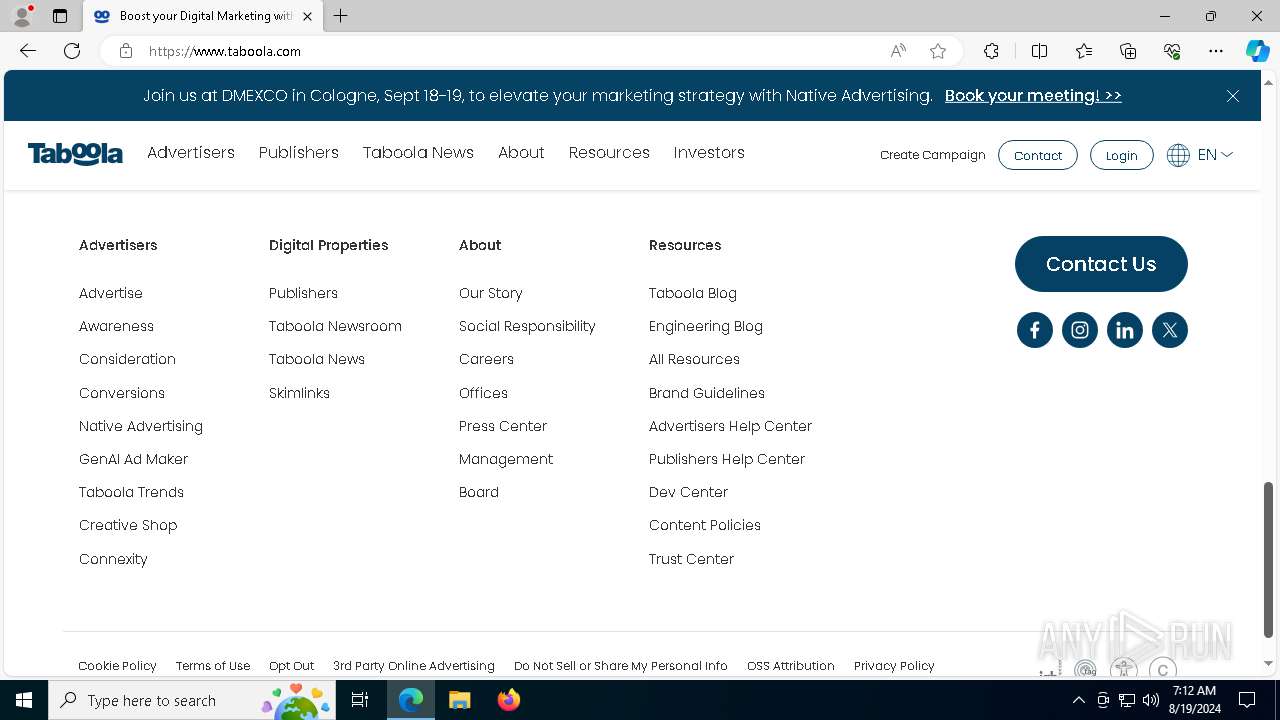Open volume control in system tray
Viewport: 1280px width, 720px height.
[1151, 700]
